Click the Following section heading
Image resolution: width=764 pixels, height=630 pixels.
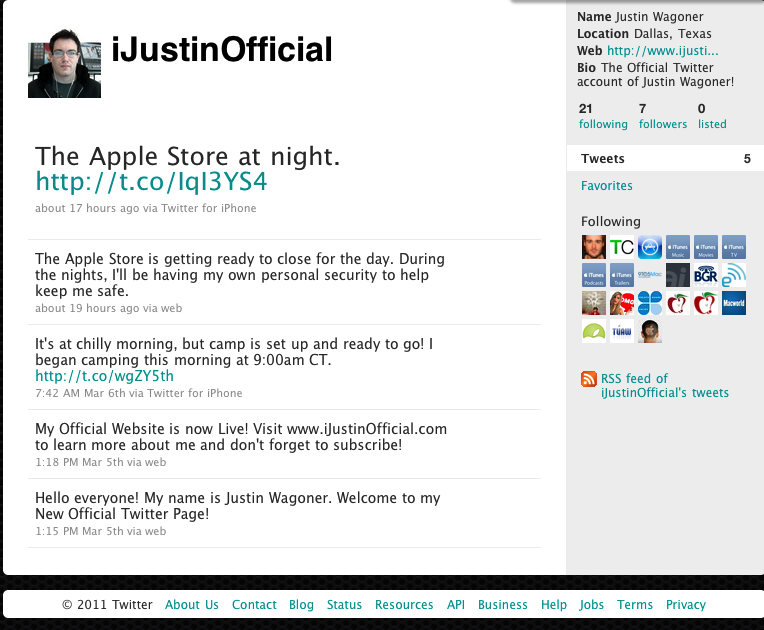pyautogui.click(x=611, y=222)
